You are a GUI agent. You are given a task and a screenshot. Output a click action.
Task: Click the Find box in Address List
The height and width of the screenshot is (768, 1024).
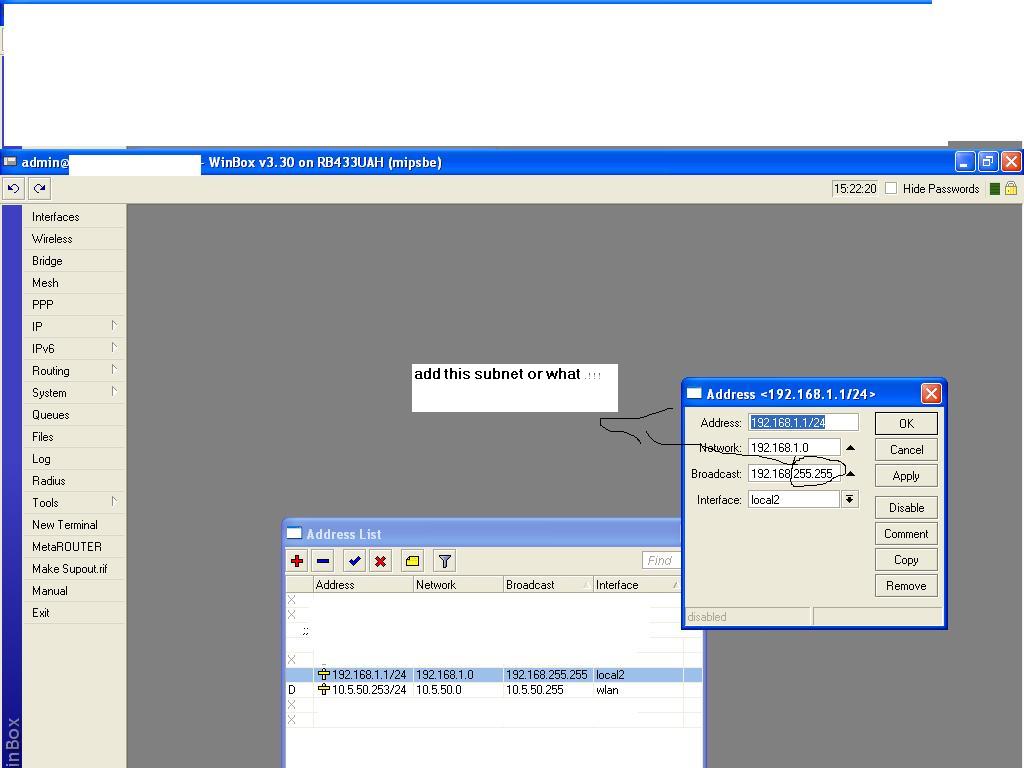pyautogui.click(x=662, y=560)
